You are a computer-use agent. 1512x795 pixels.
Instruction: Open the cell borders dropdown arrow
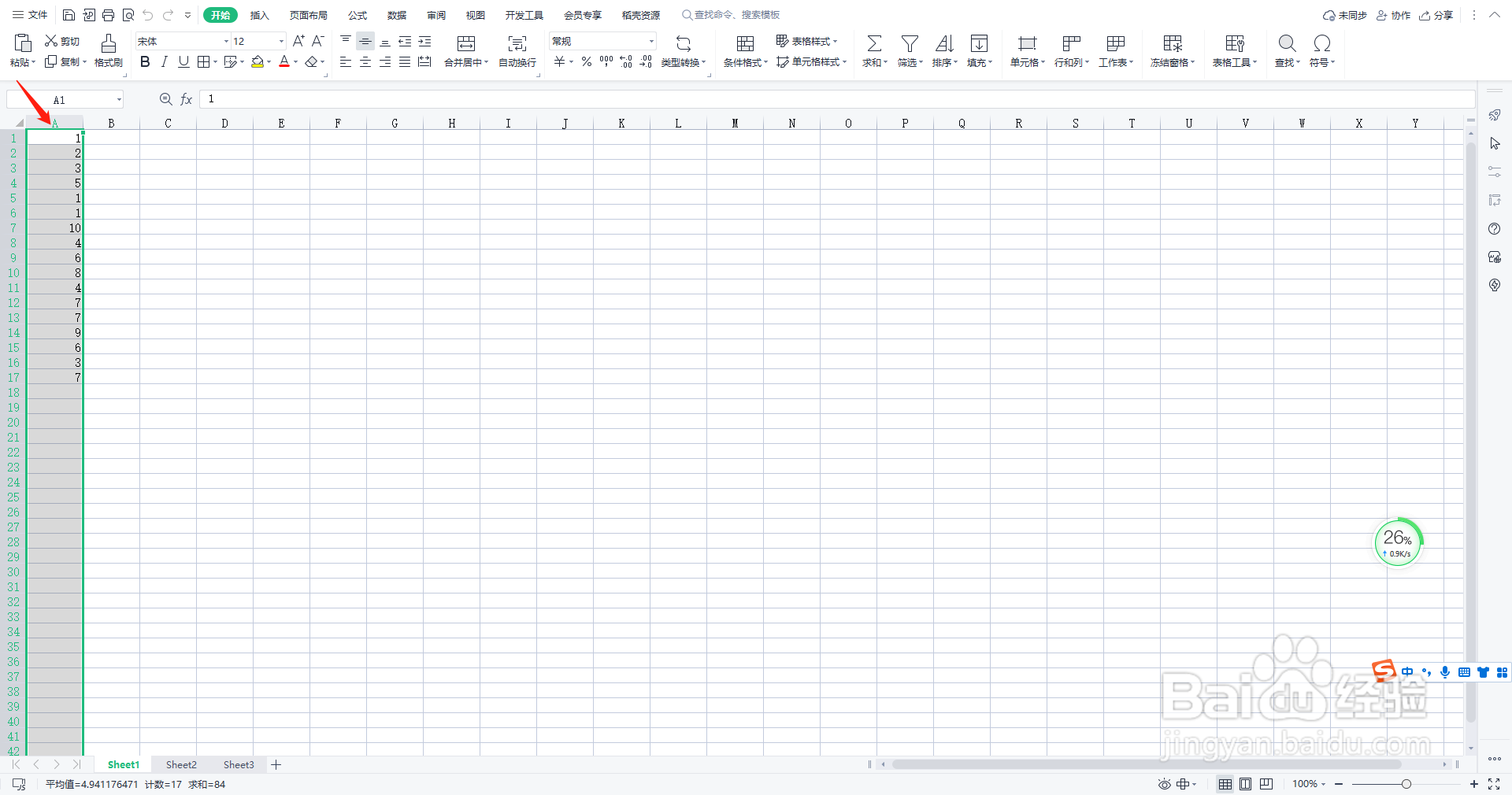click(215, 62)
